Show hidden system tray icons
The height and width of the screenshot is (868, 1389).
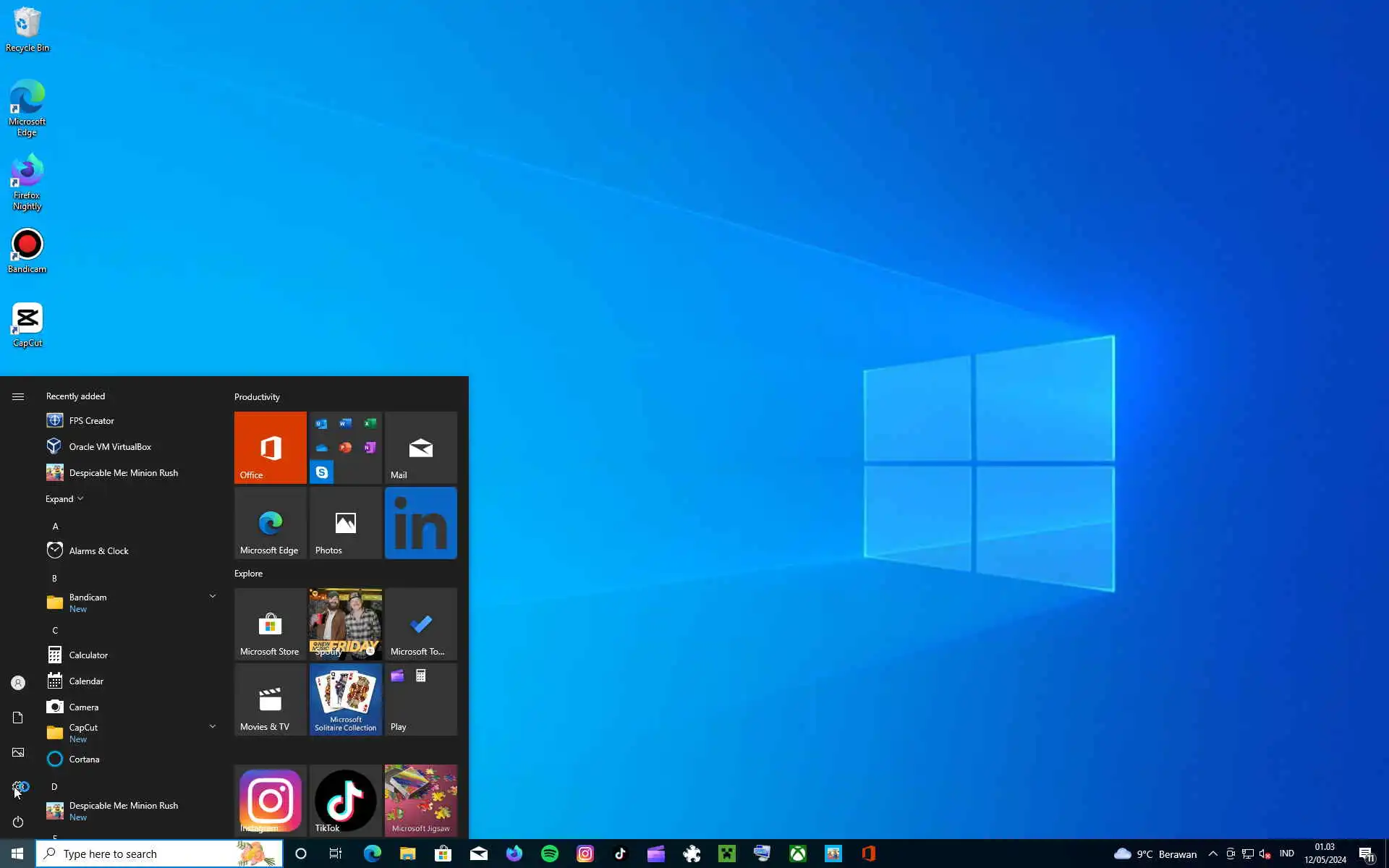1213,854
